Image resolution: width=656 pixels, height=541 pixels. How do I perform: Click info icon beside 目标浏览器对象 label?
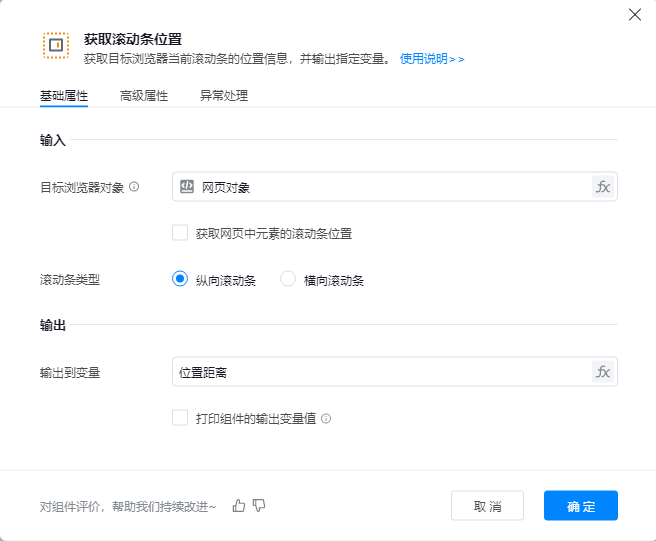click(134, 187)
